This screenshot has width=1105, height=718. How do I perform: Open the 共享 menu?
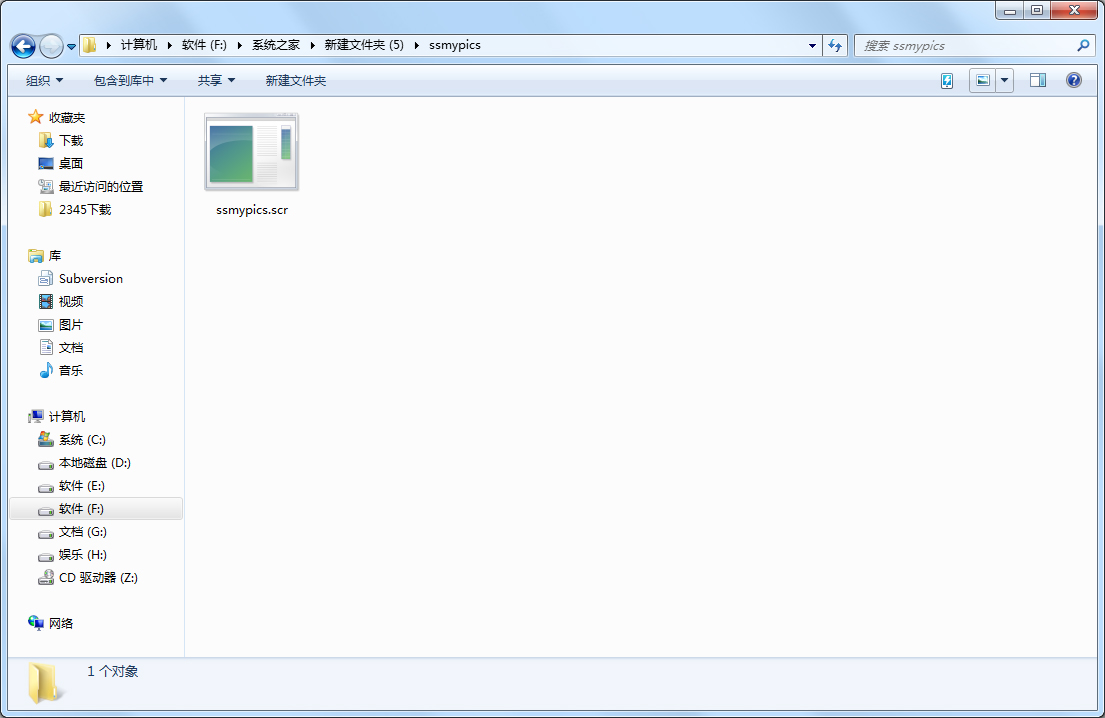click(216, 81)
